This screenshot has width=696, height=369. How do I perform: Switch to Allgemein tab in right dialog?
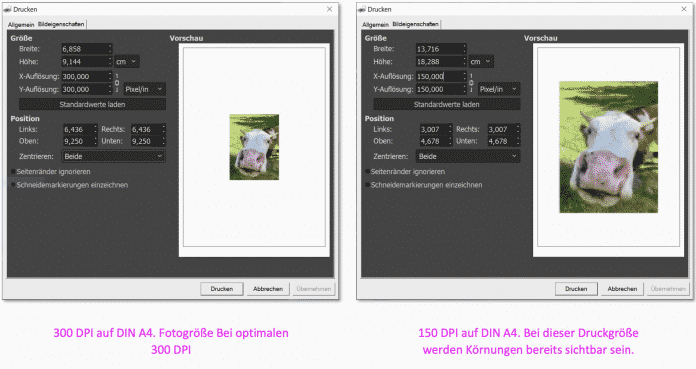click(375, 25)
